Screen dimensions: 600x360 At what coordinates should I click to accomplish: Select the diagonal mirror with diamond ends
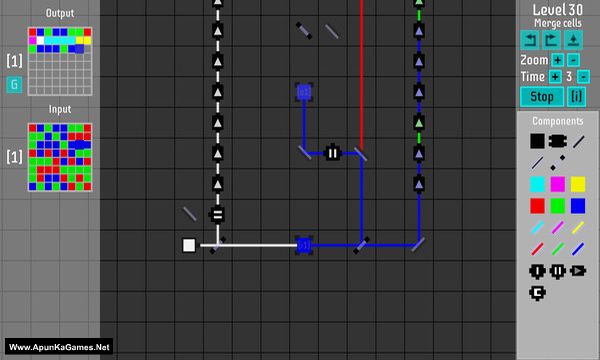pyautogui.click(x=558, y=163)
